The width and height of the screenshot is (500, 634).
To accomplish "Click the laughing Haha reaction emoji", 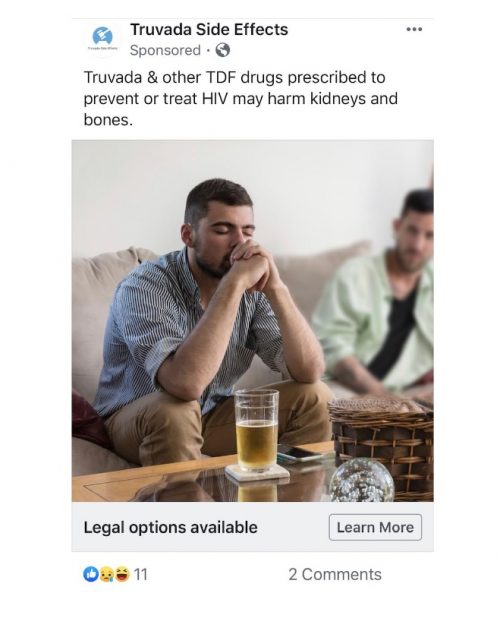I will coord(121,574).
